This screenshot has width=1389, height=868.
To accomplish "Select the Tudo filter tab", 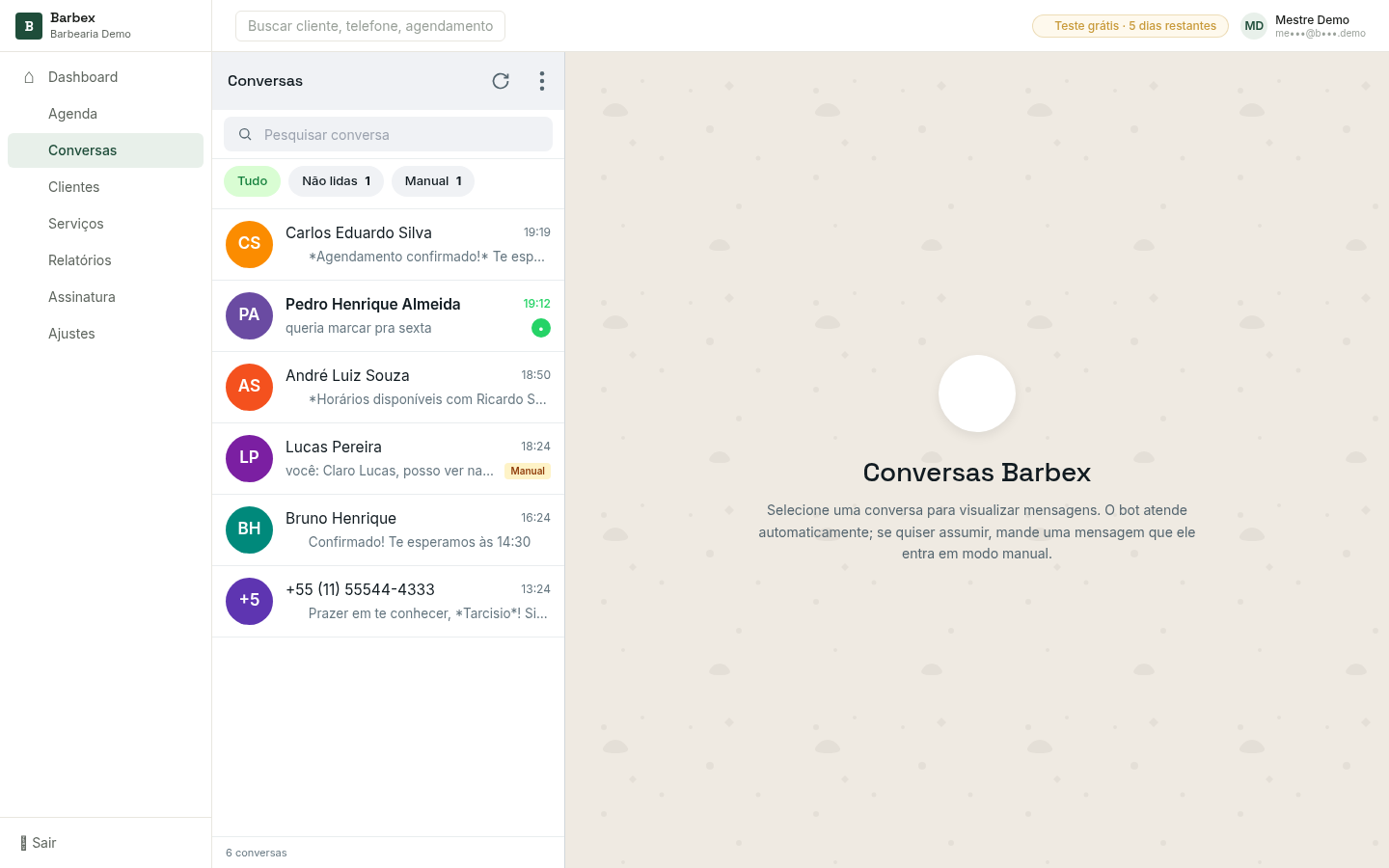I will [x=252, y=181].
